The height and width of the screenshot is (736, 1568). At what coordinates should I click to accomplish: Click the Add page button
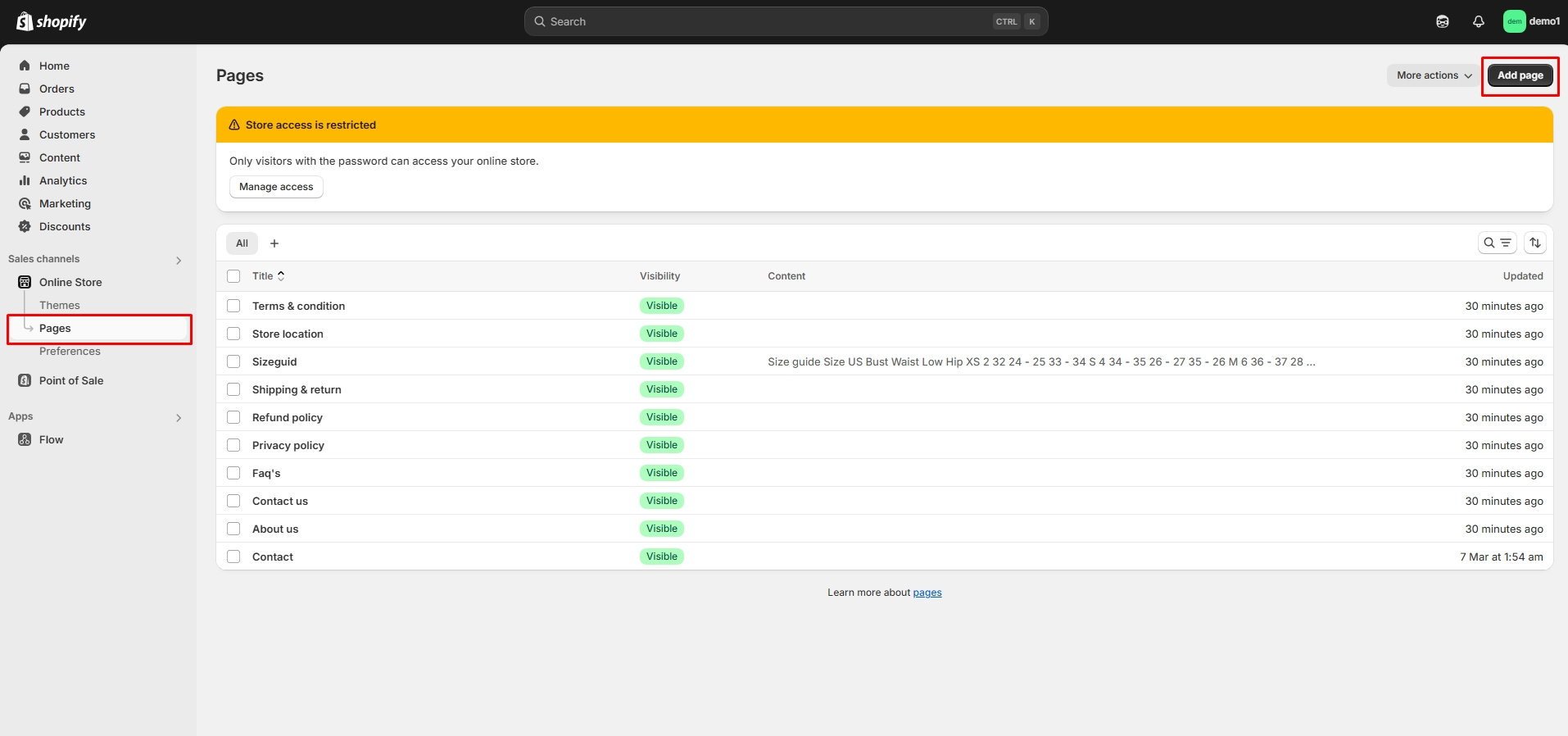click(1520, 75)
